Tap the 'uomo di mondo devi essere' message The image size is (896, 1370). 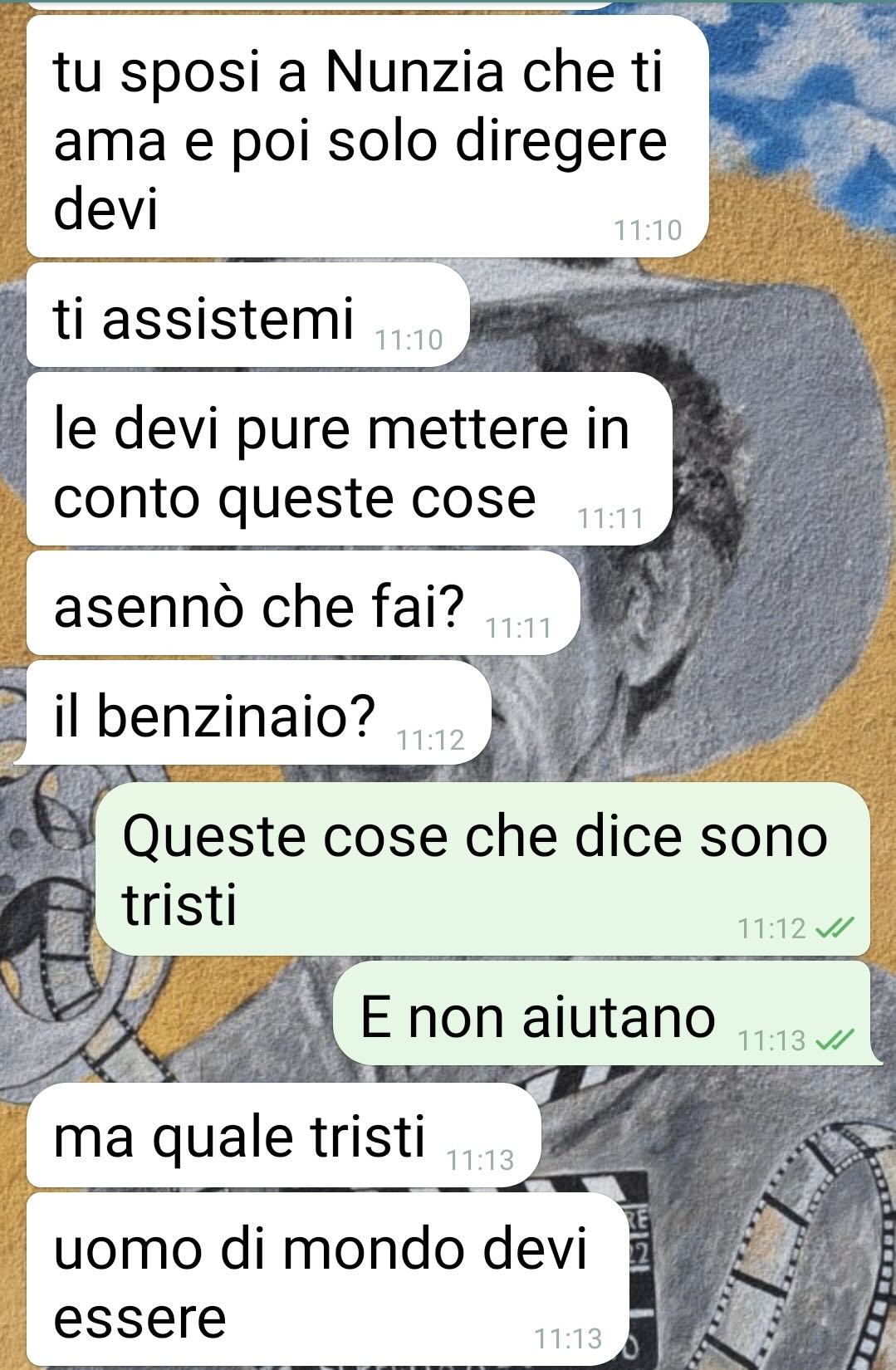(328, 1279)
